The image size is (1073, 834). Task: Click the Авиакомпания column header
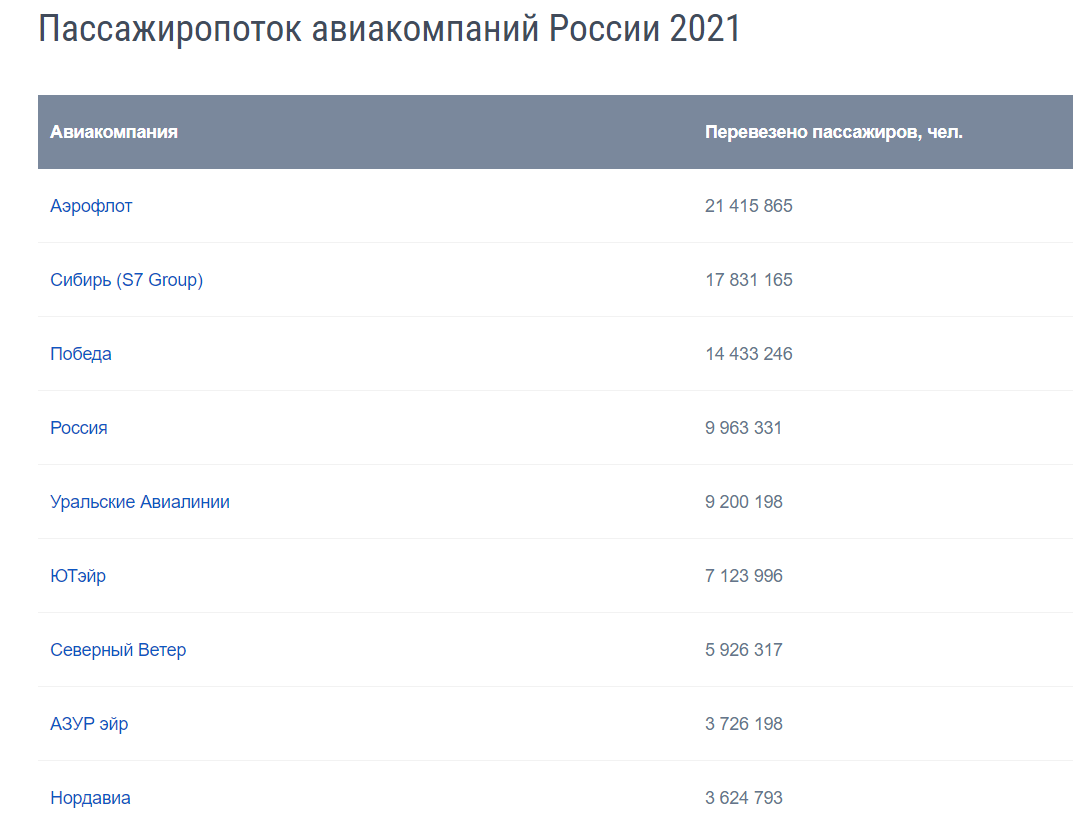114,132
